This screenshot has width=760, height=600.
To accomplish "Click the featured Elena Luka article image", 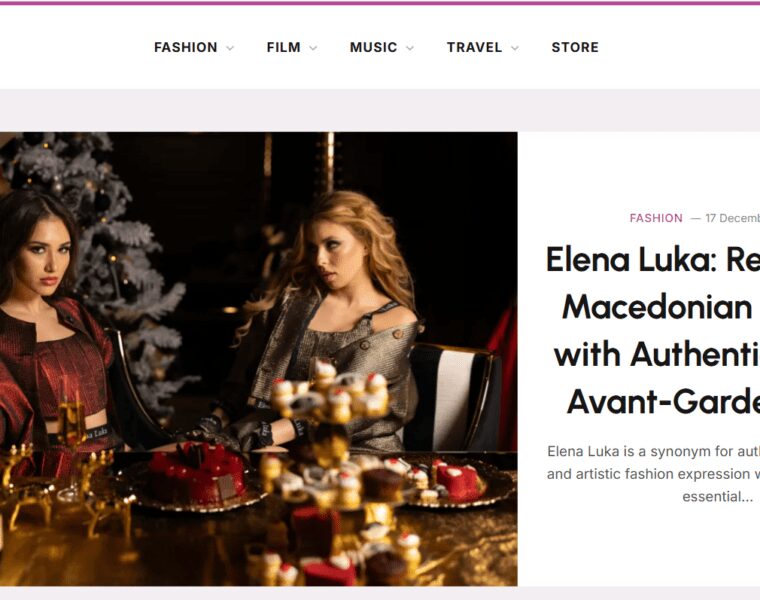I will (258, 359).
